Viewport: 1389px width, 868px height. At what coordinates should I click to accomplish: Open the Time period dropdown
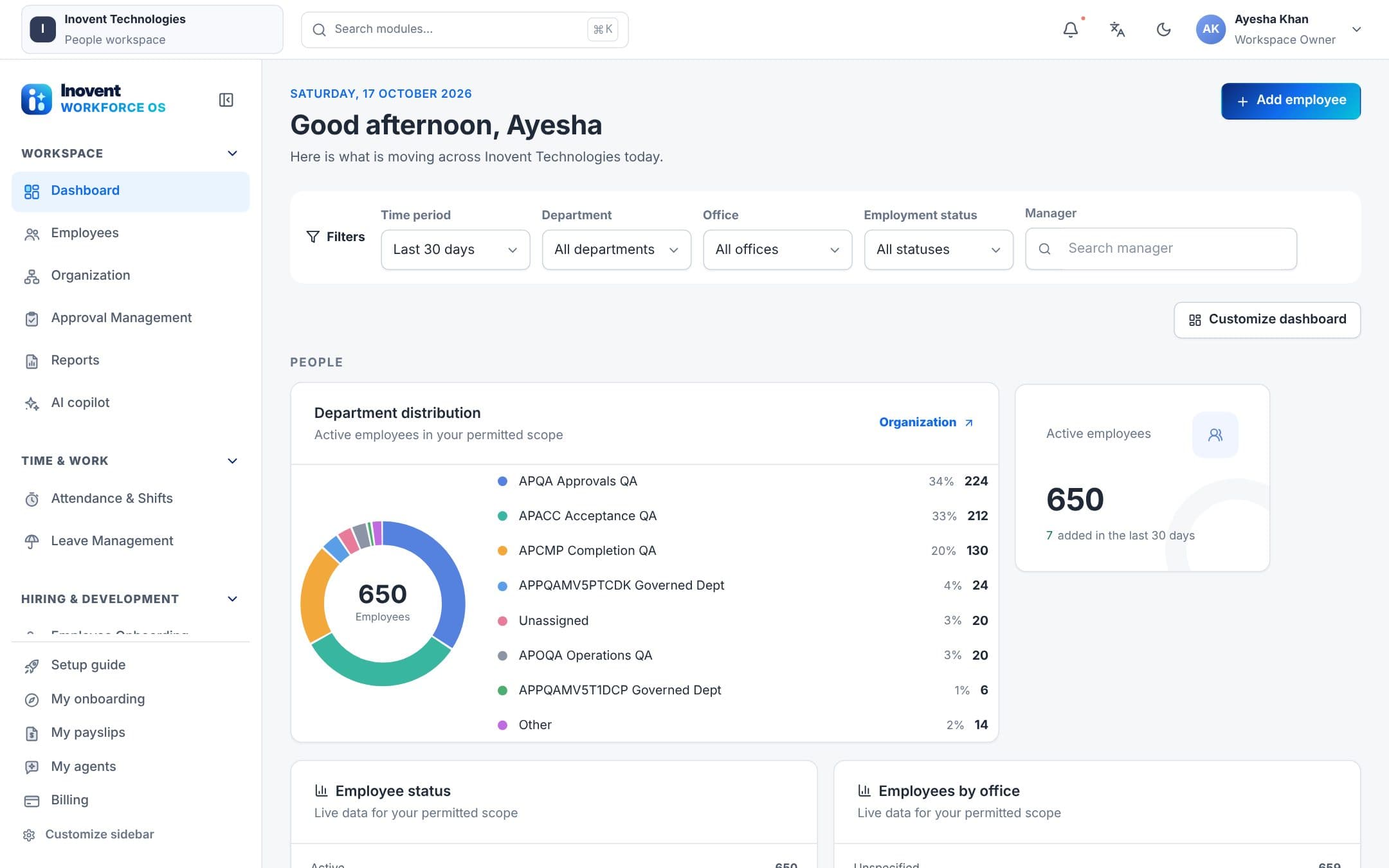coord(455,249)
